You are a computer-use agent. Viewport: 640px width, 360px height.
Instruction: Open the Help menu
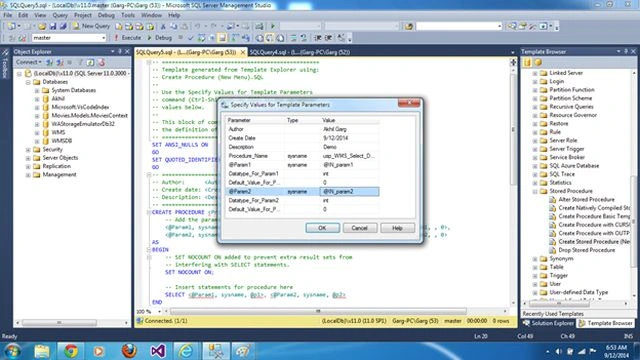click(x=174, y=15)
